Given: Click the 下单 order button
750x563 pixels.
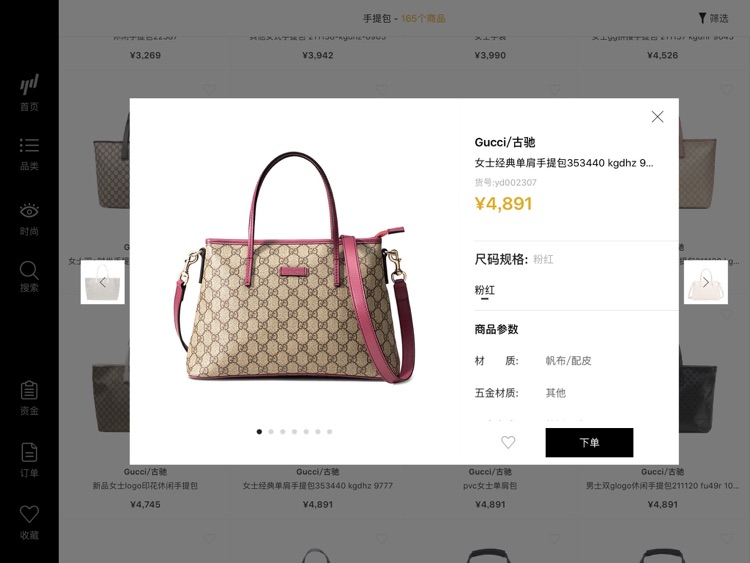Looking at the screenshot, I should pos(589,442).
